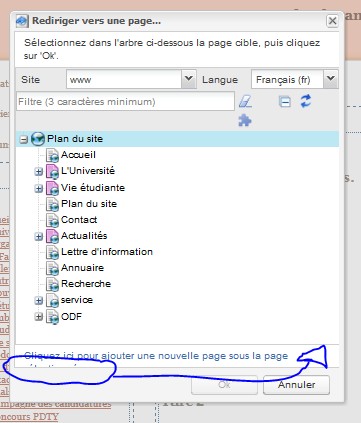
Task: Select the ODF page
Action: click(x=71, y=316)
